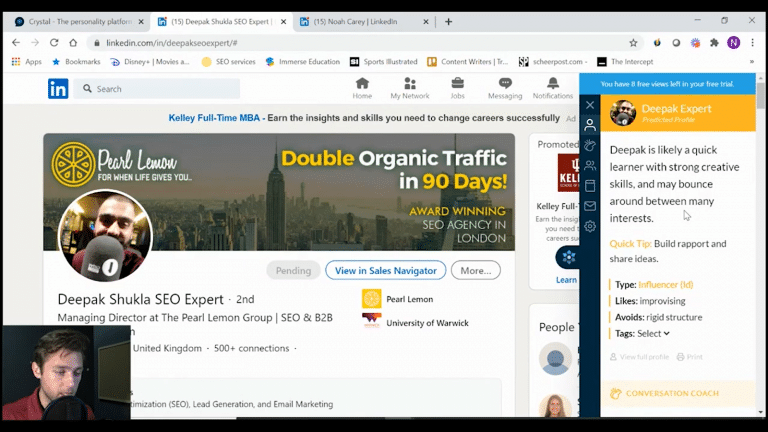
Task: Open Crystal people group sidebar icon
Action: (590, 165)
